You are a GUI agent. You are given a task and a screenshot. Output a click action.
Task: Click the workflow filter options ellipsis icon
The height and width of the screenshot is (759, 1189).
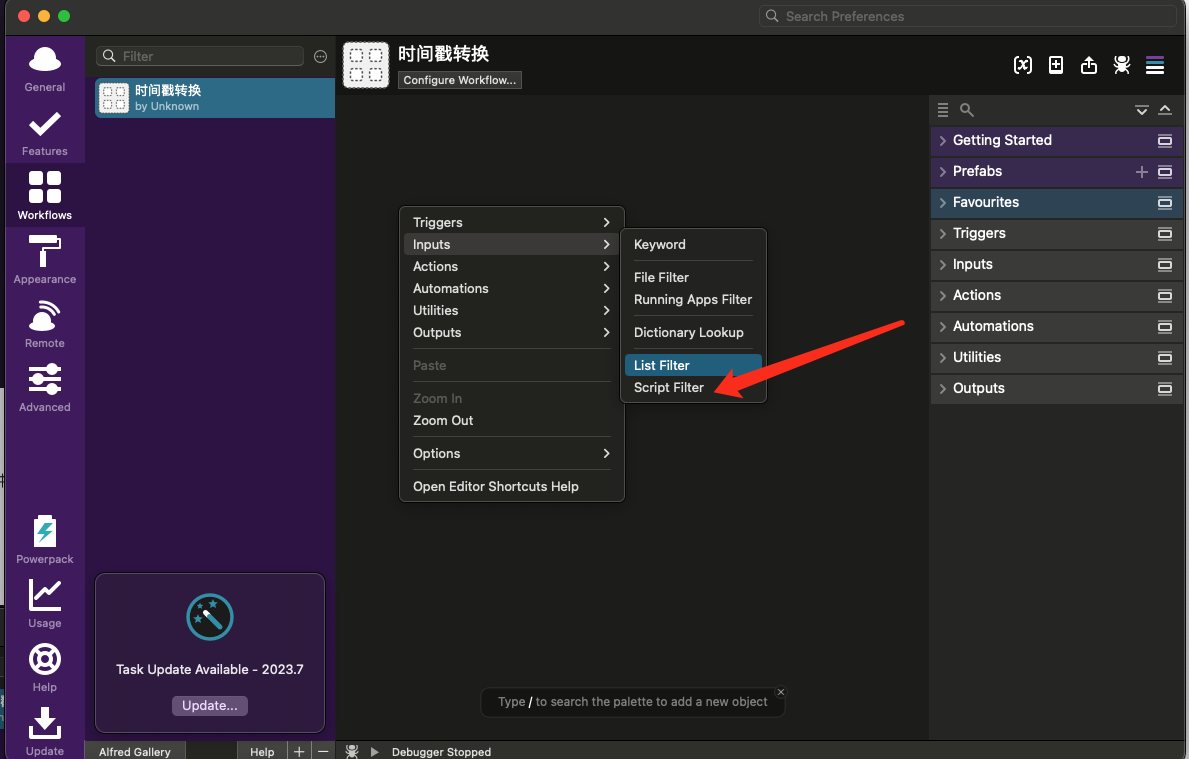point(321,56)
